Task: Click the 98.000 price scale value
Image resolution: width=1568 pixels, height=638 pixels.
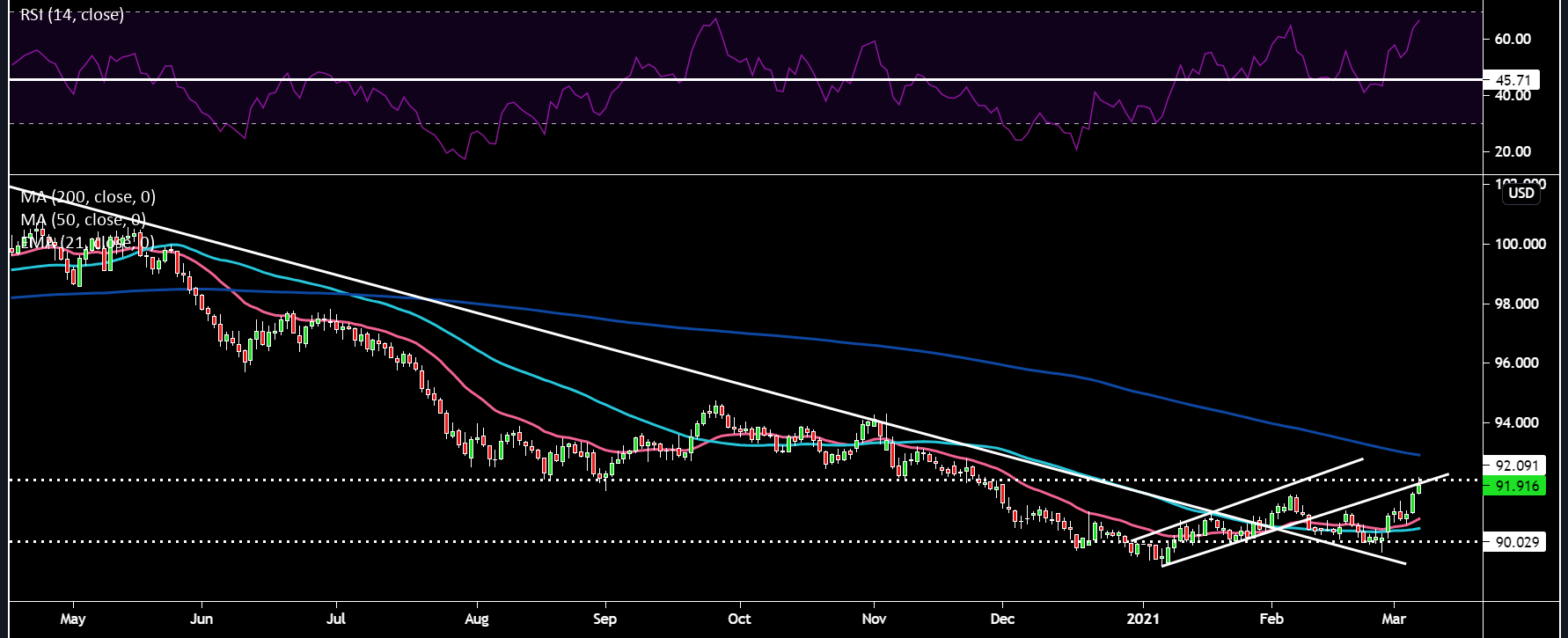Action: coord(1516,304)
